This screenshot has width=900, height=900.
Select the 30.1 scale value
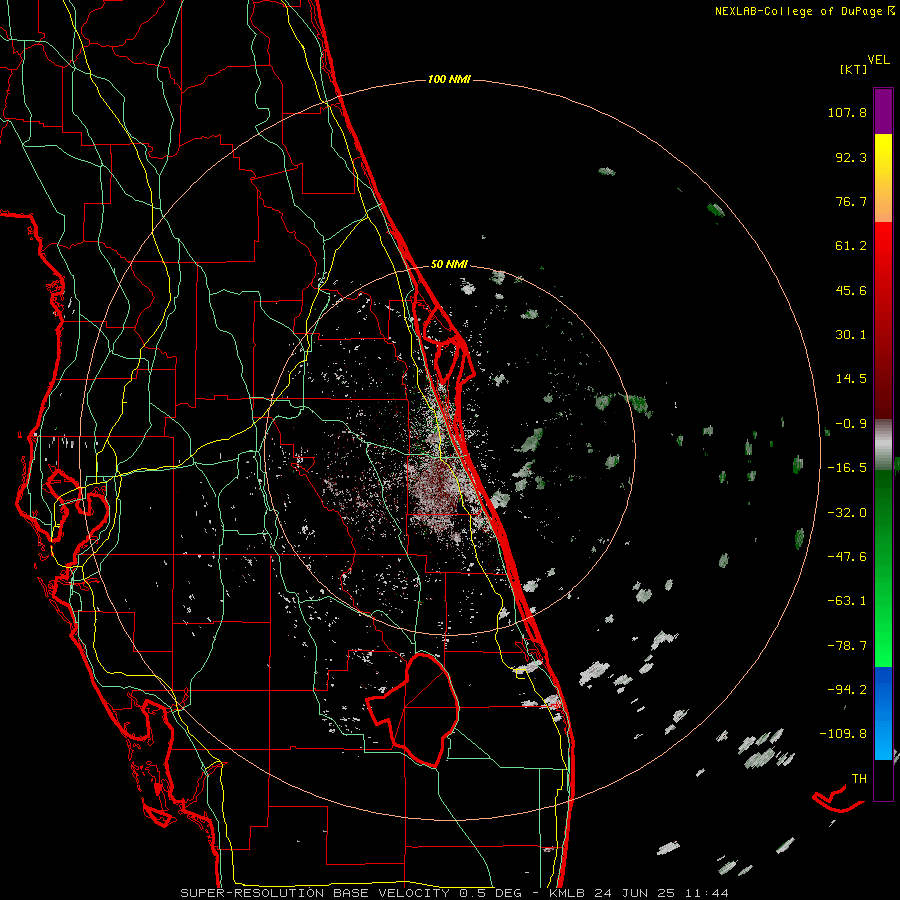click(851, 335)
